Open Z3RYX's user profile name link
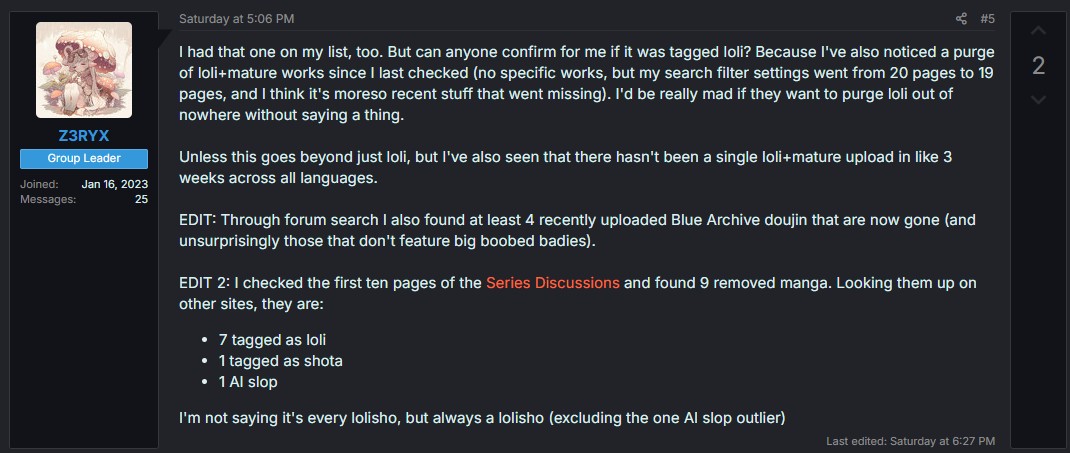Viewport: 1070px width, 453px height. 84,136
